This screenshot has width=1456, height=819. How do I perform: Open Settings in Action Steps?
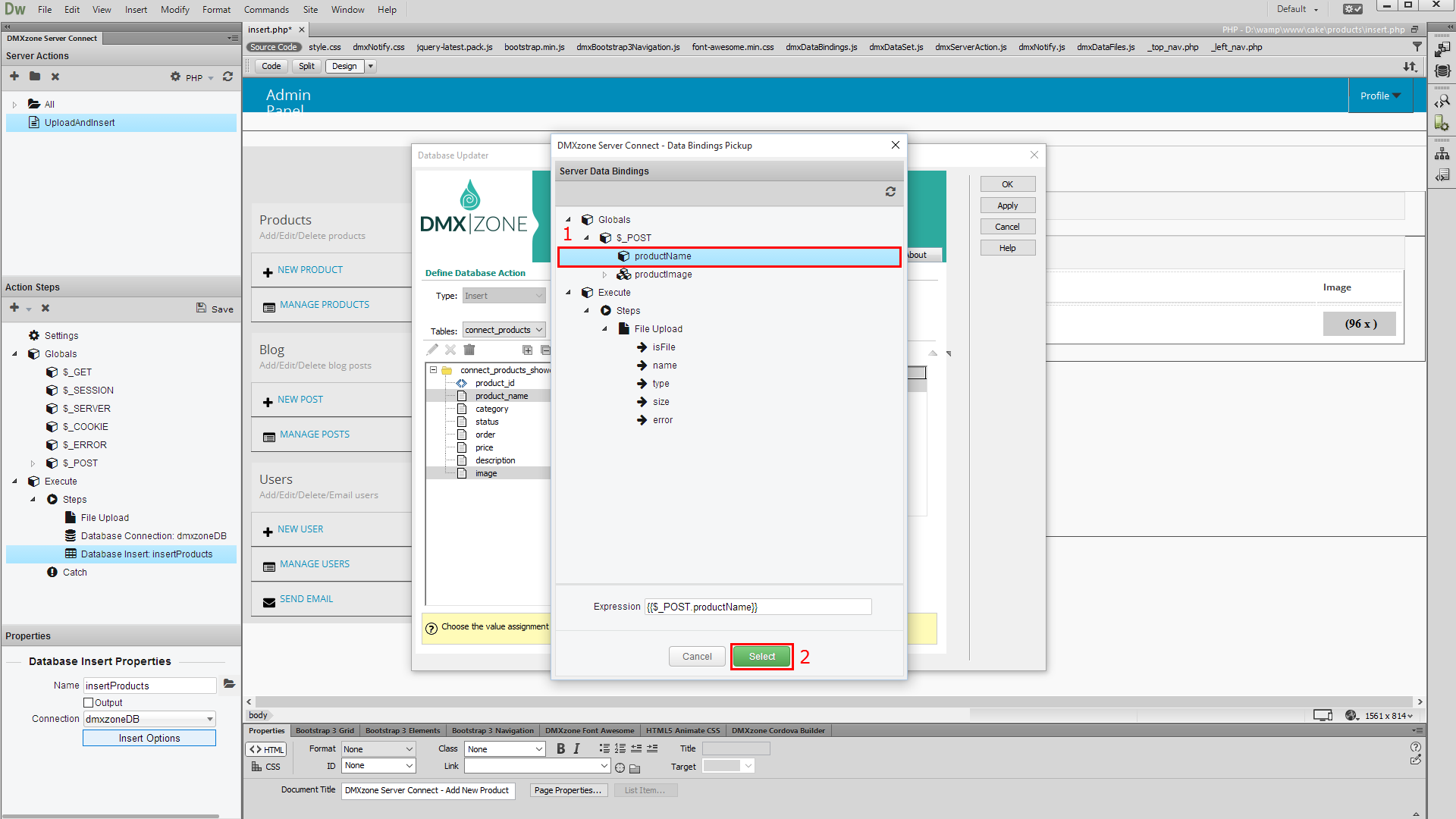[53, 335]
